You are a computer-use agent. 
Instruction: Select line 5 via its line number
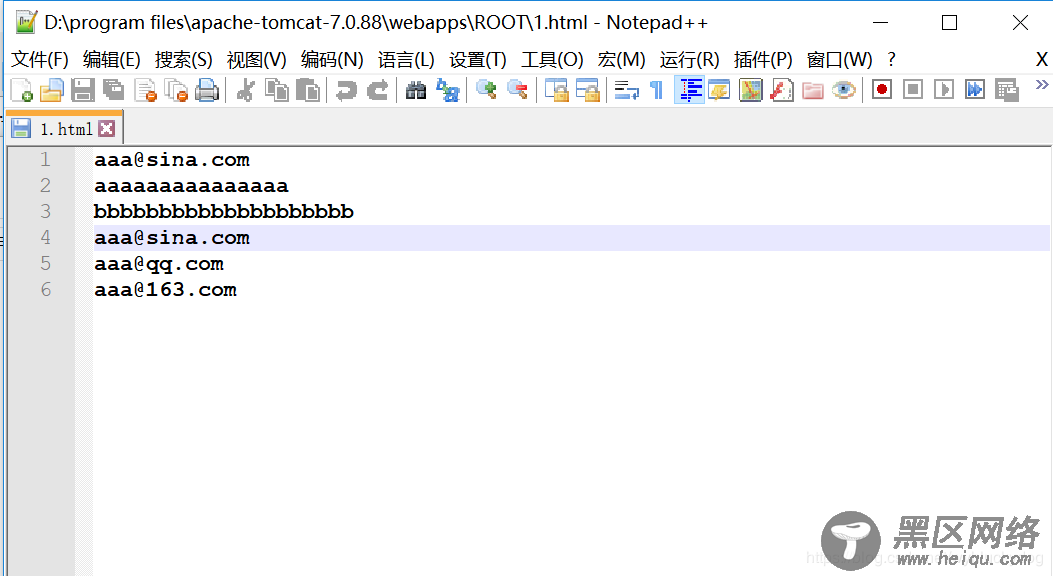coord(45,263)
